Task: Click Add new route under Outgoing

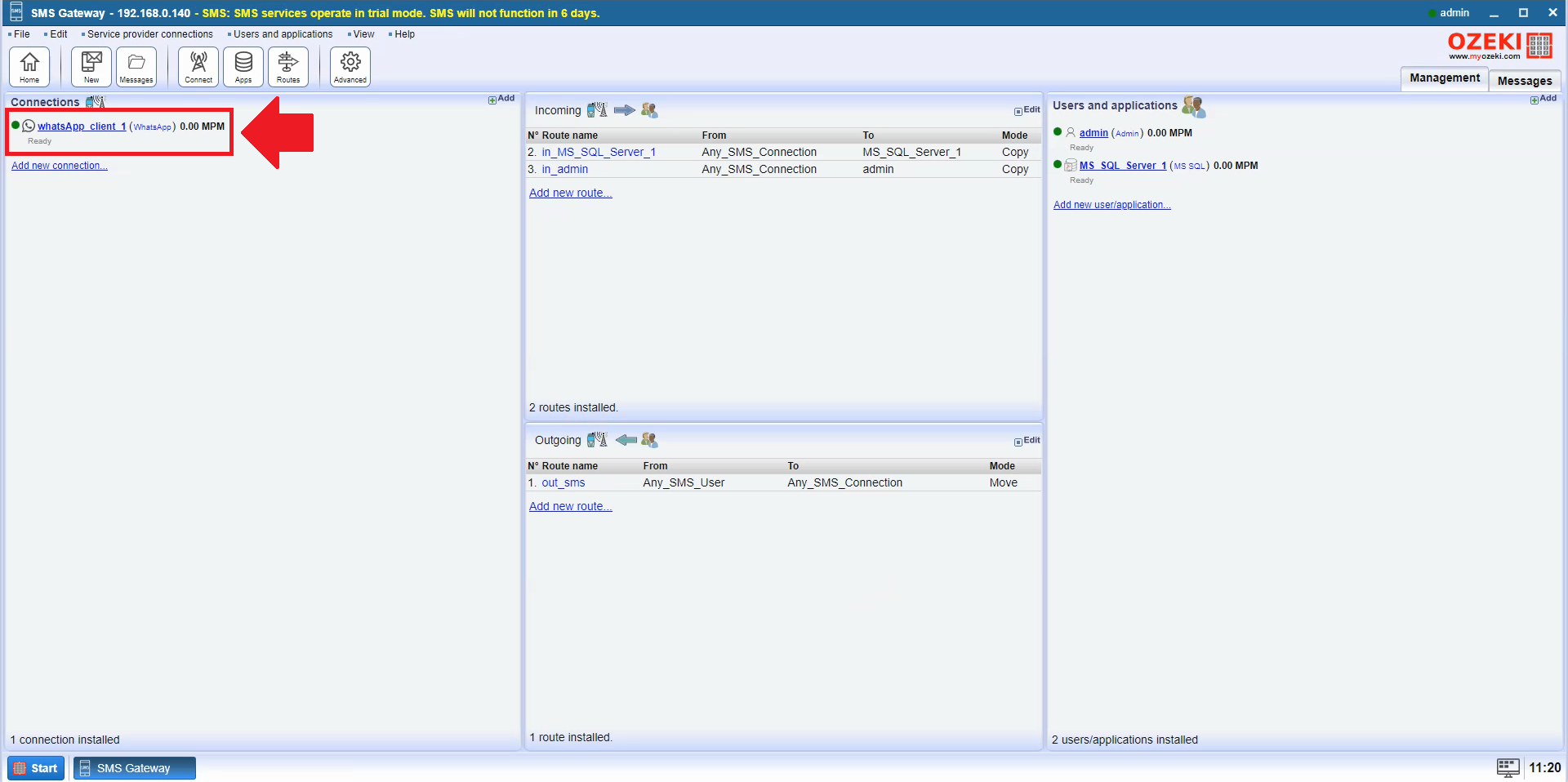Action: pyautogui.click(x=571, y=507)
